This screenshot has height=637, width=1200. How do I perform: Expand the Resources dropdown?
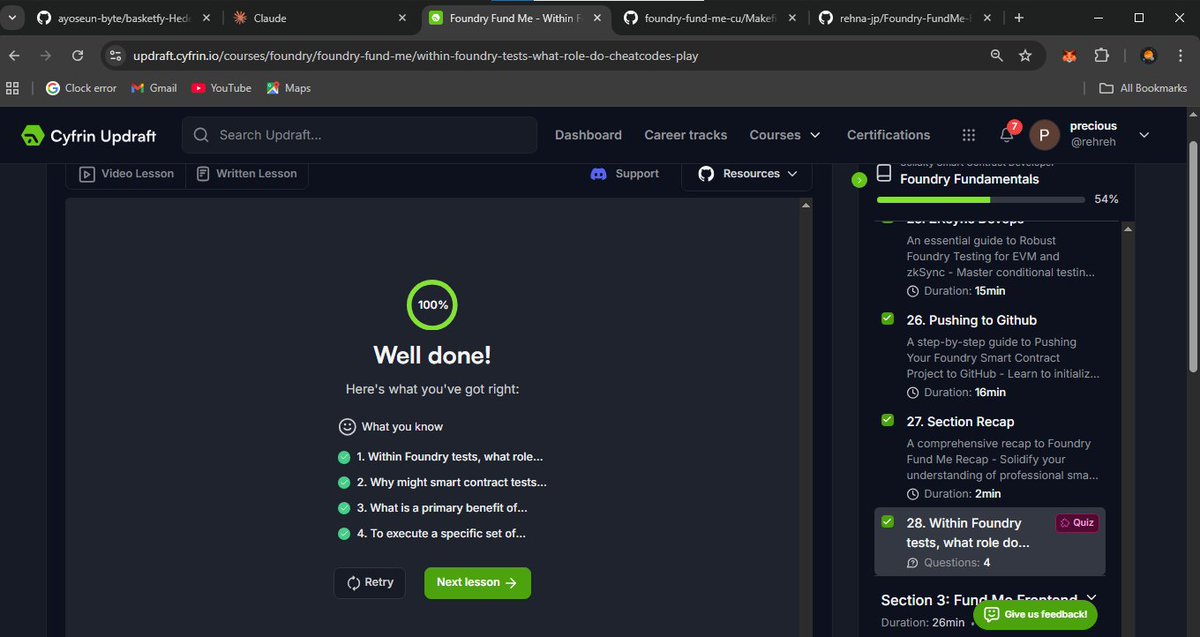[790, 173]
